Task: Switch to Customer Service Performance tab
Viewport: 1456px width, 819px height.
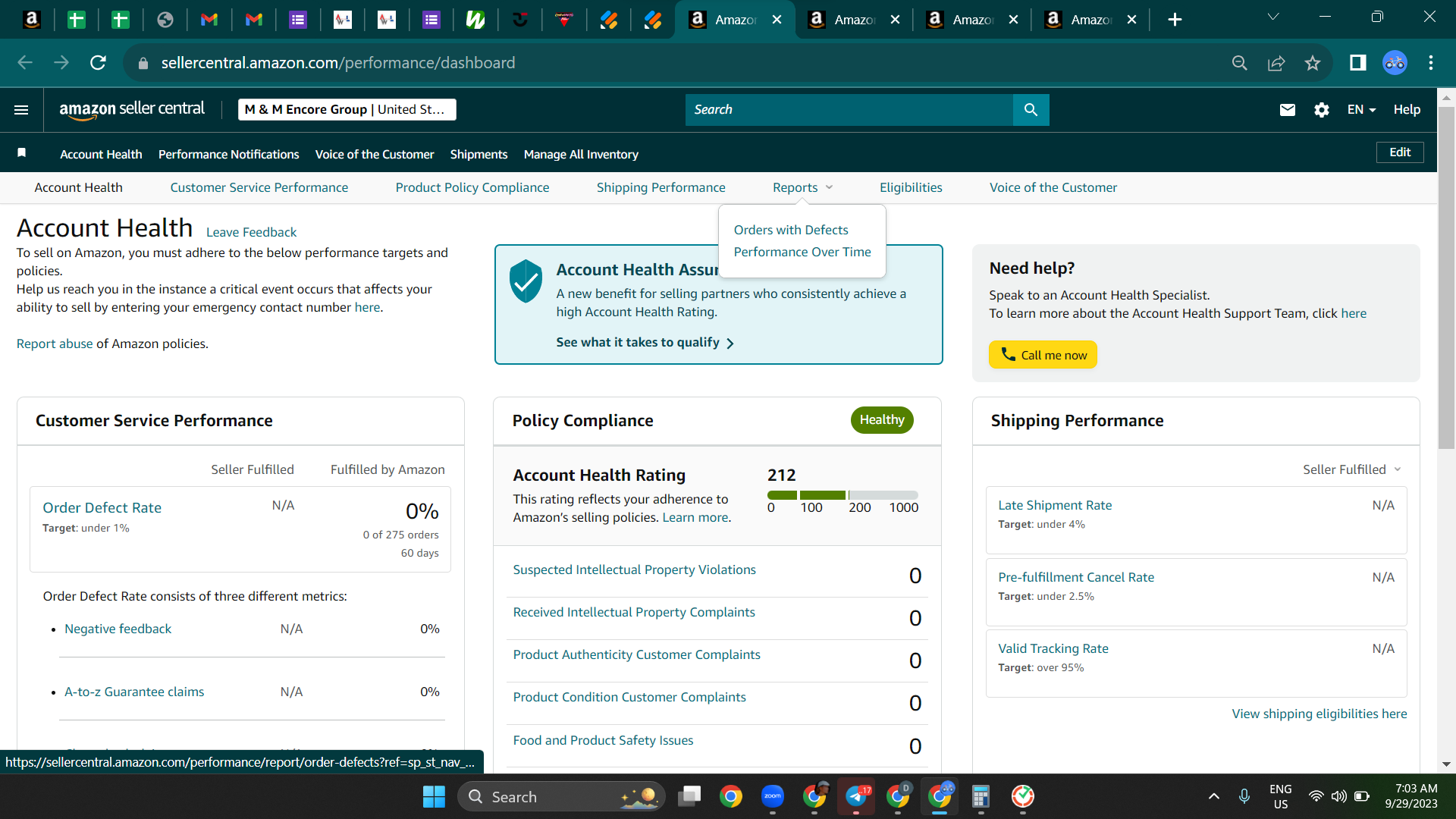Action: (259, 187)
